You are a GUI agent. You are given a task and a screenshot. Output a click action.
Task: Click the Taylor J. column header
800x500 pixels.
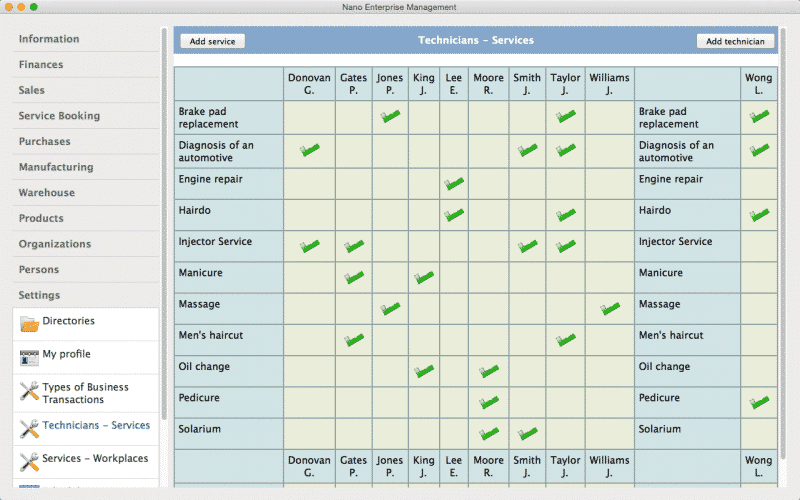pyautogui.click(x=565, y=84)
